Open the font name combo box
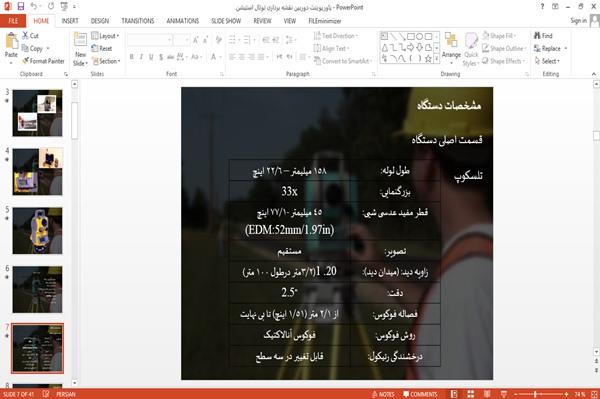Screen dimensions: 600x399 pos(150,39)
